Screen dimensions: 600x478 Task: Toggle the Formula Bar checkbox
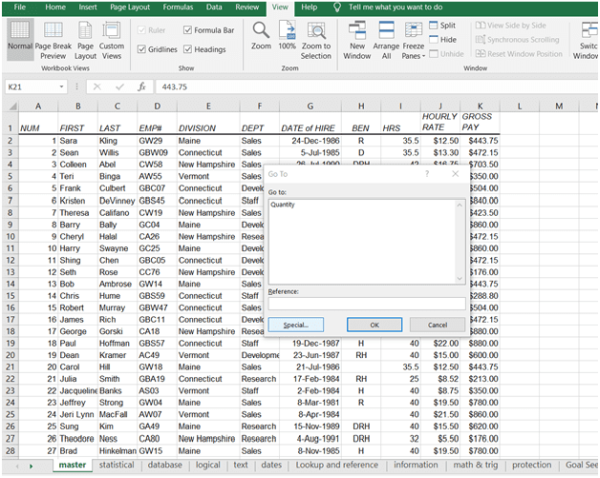tap(187, 31)
